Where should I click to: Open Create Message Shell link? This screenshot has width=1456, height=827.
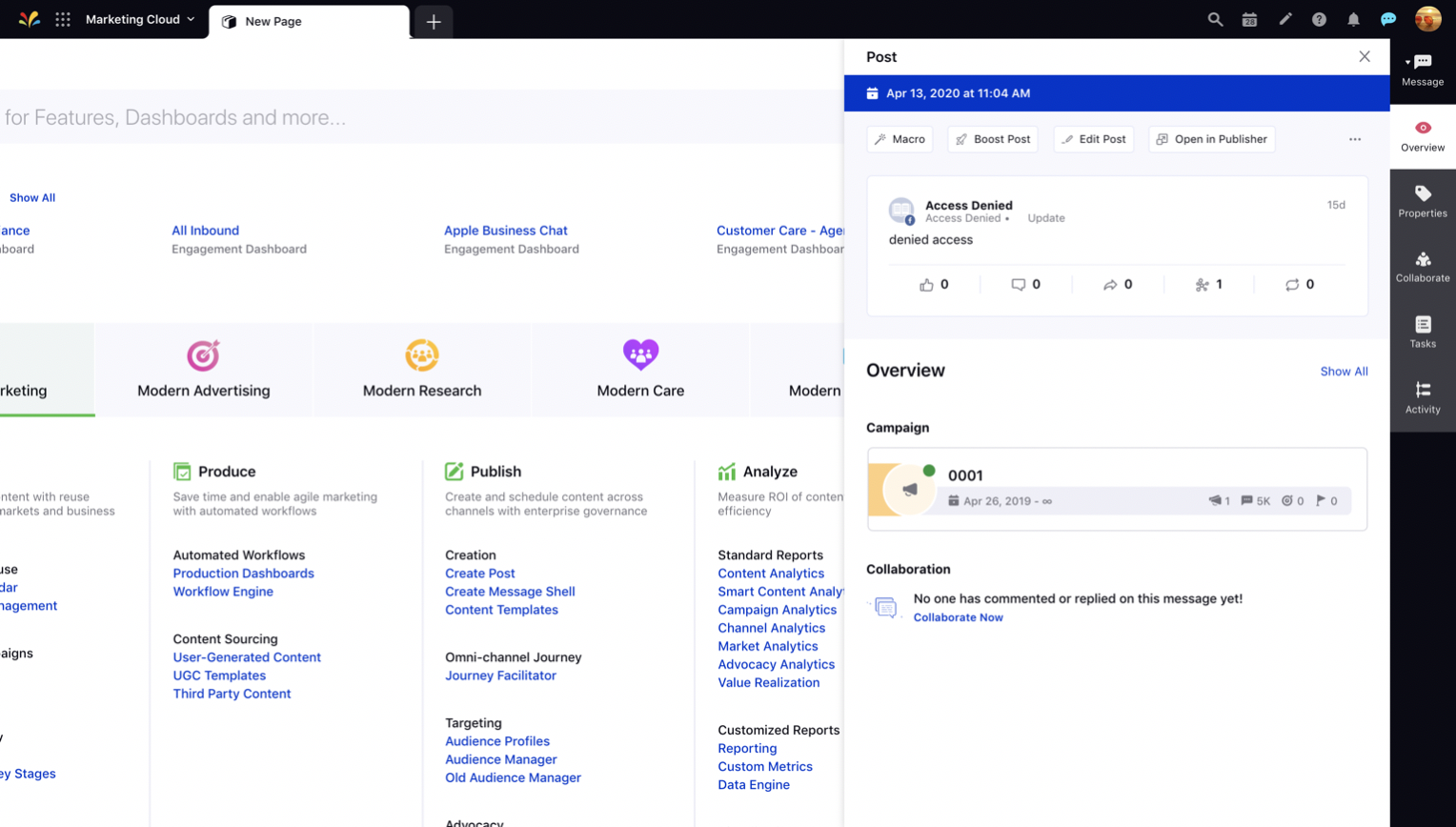510,592
